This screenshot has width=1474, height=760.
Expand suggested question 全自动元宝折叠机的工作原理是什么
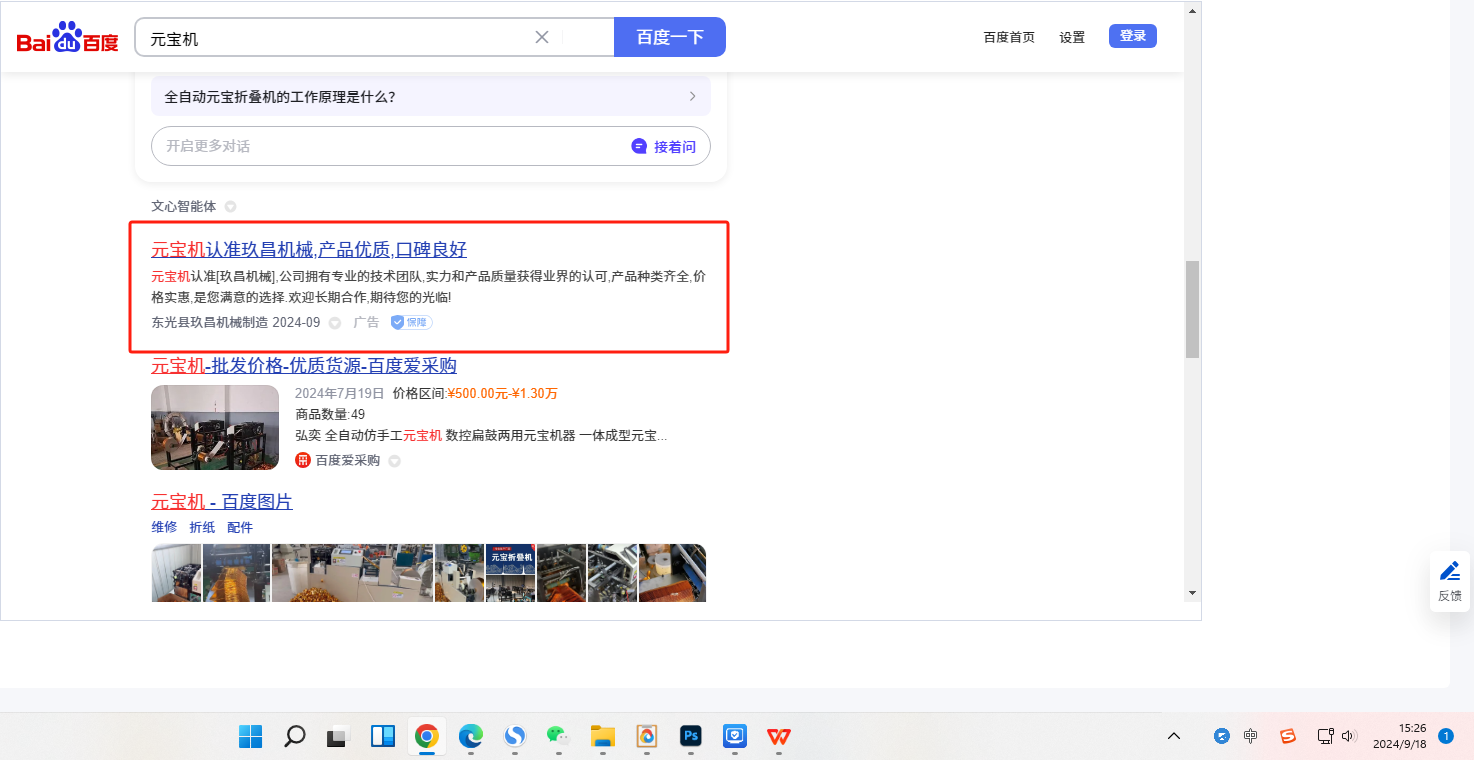point(430,97)
